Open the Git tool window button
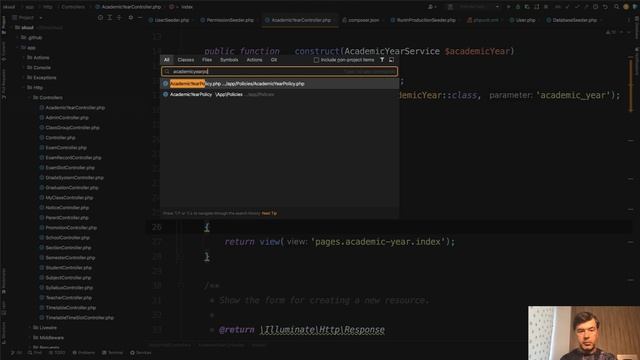This screenshot has height=360, width=640. 17,353
